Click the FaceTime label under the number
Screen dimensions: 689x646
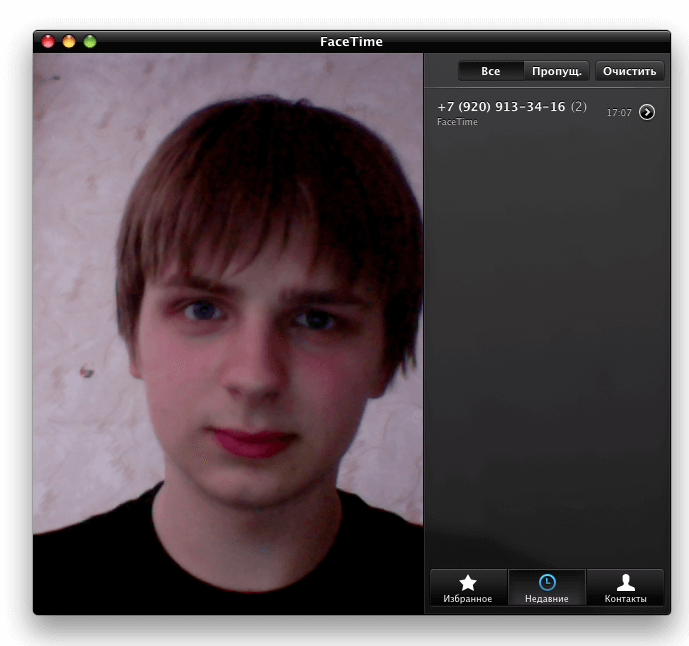coord(457,122)
